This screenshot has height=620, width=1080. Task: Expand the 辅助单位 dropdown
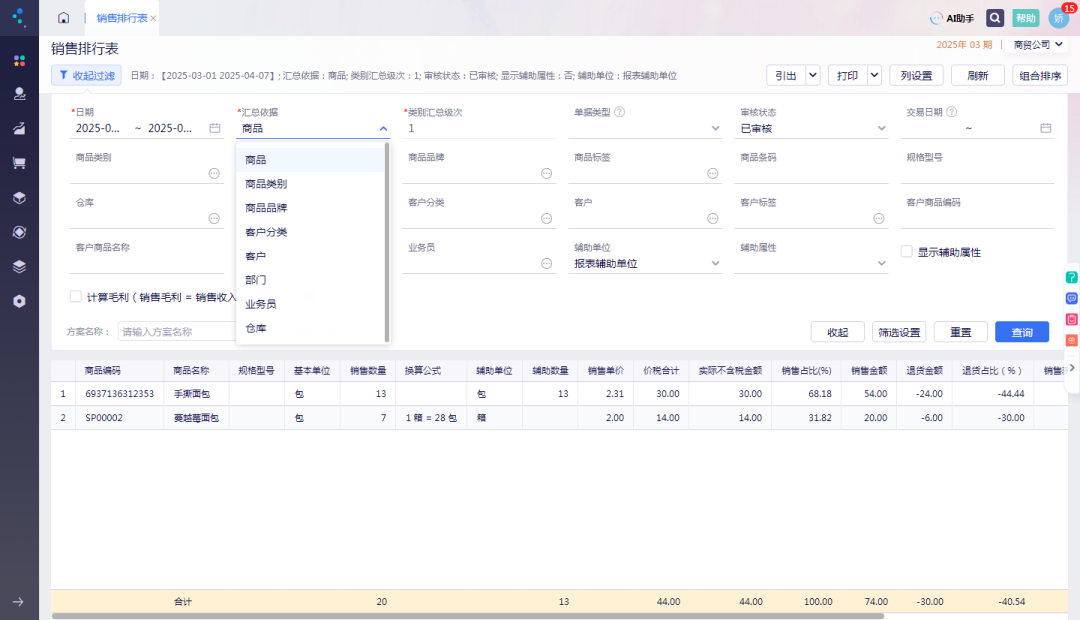pos(715,263)
